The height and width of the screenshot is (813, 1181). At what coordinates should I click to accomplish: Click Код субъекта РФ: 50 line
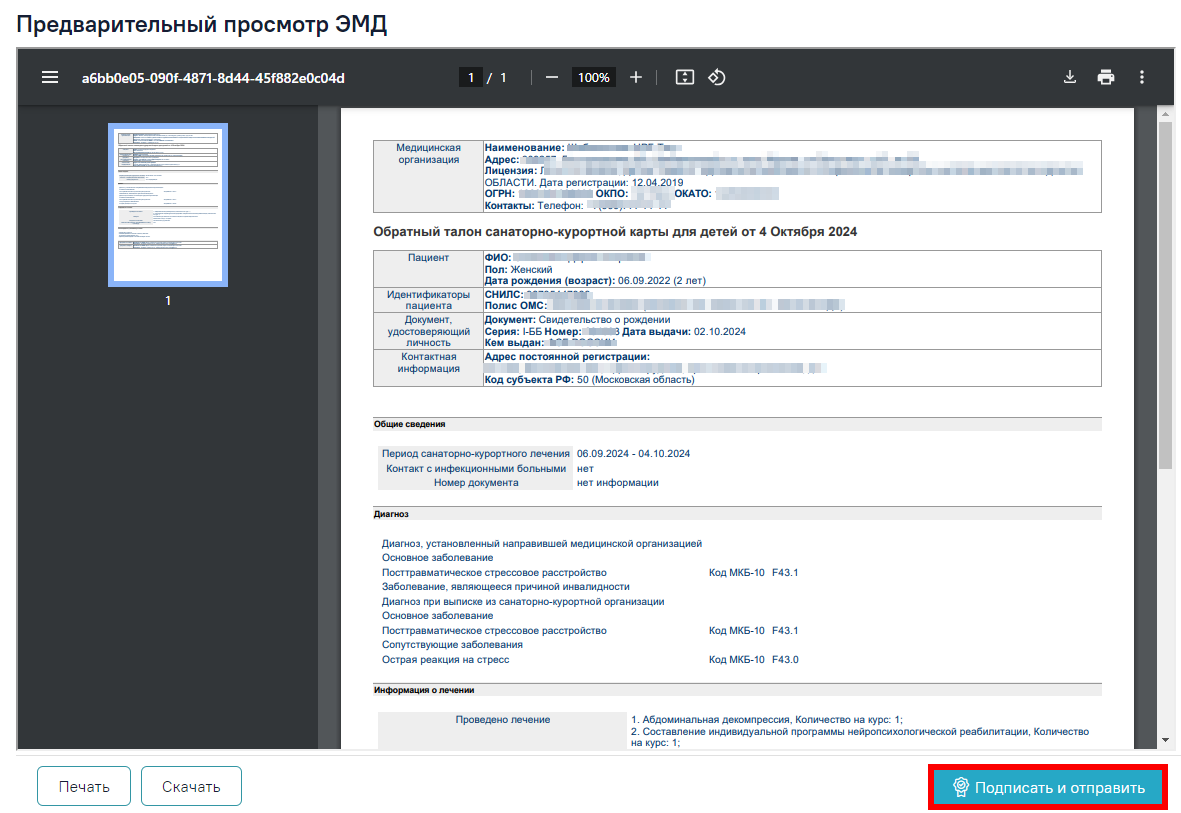point(589,380)
